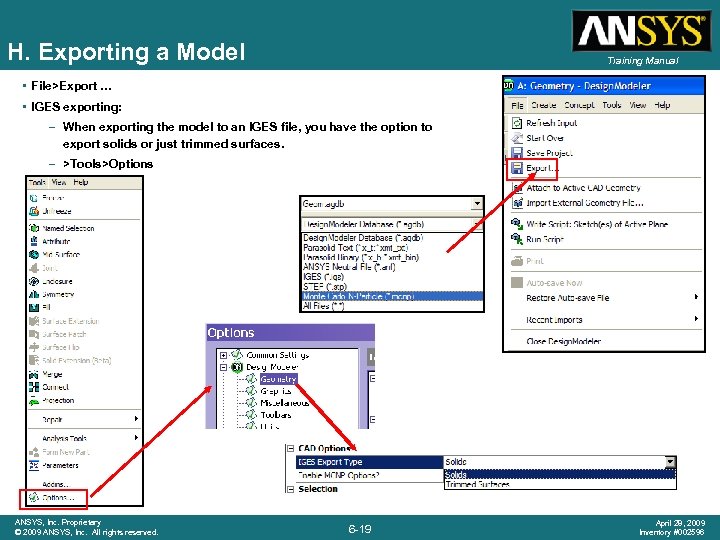720x540 pixels.
Task: Open the Concept menu in DesignModeler window
Action: 579,105
